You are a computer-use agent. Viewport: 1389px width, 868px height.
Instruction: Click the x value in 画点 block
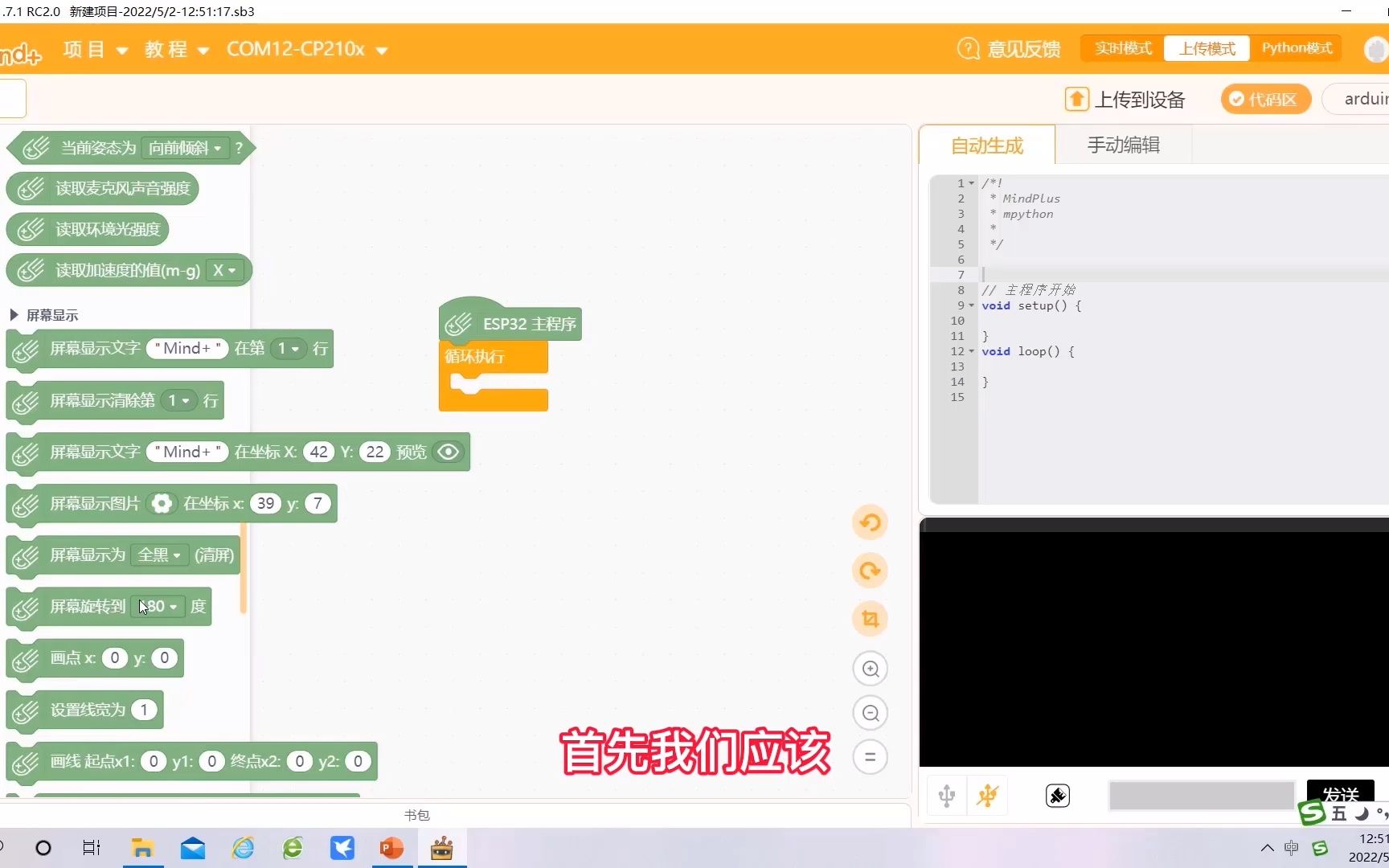(x=115, y=658)
